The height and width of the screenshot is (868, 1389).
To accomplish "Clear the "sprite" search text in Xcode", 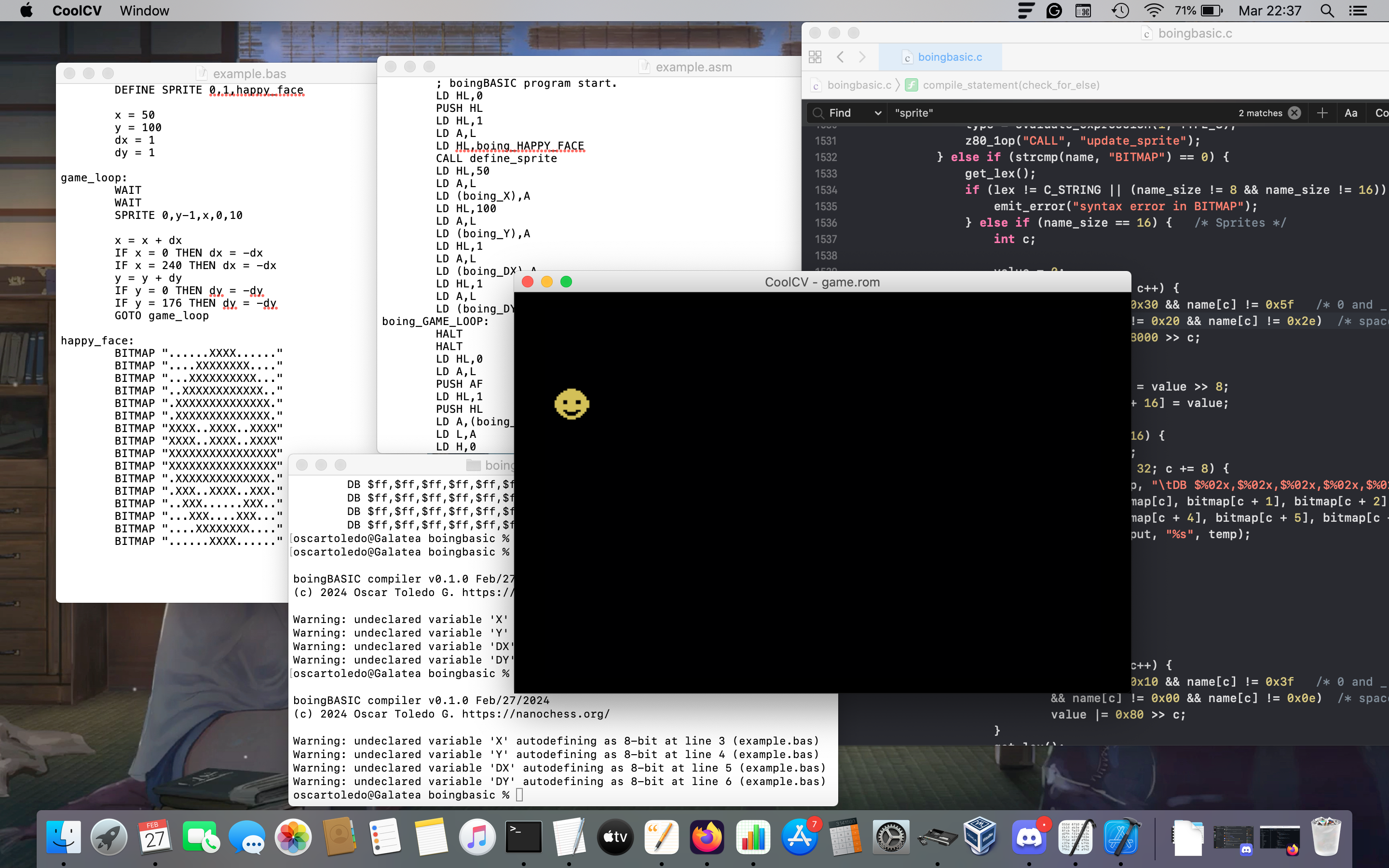I will click(1294, 113).
